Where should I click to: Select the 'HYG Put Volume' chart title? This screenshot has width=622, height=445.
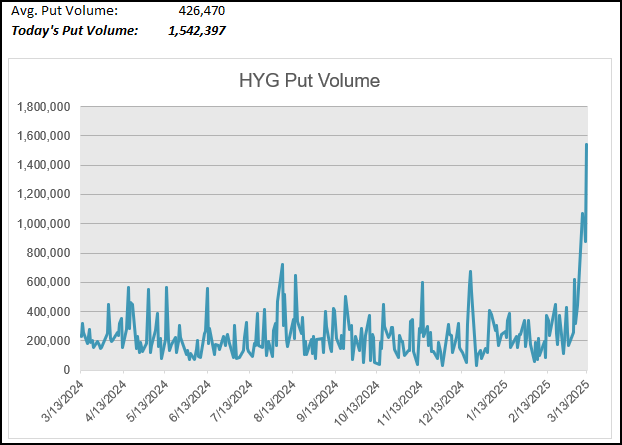309,81
